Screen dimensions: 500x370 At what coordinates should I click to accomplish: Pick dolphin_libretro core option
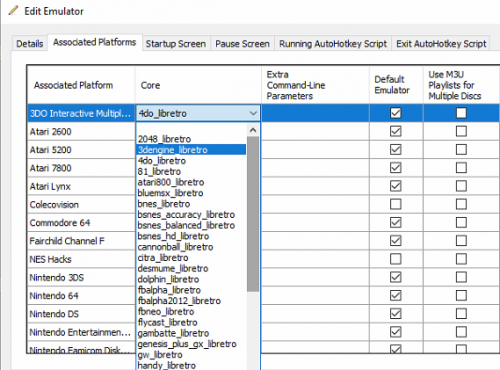191,279
